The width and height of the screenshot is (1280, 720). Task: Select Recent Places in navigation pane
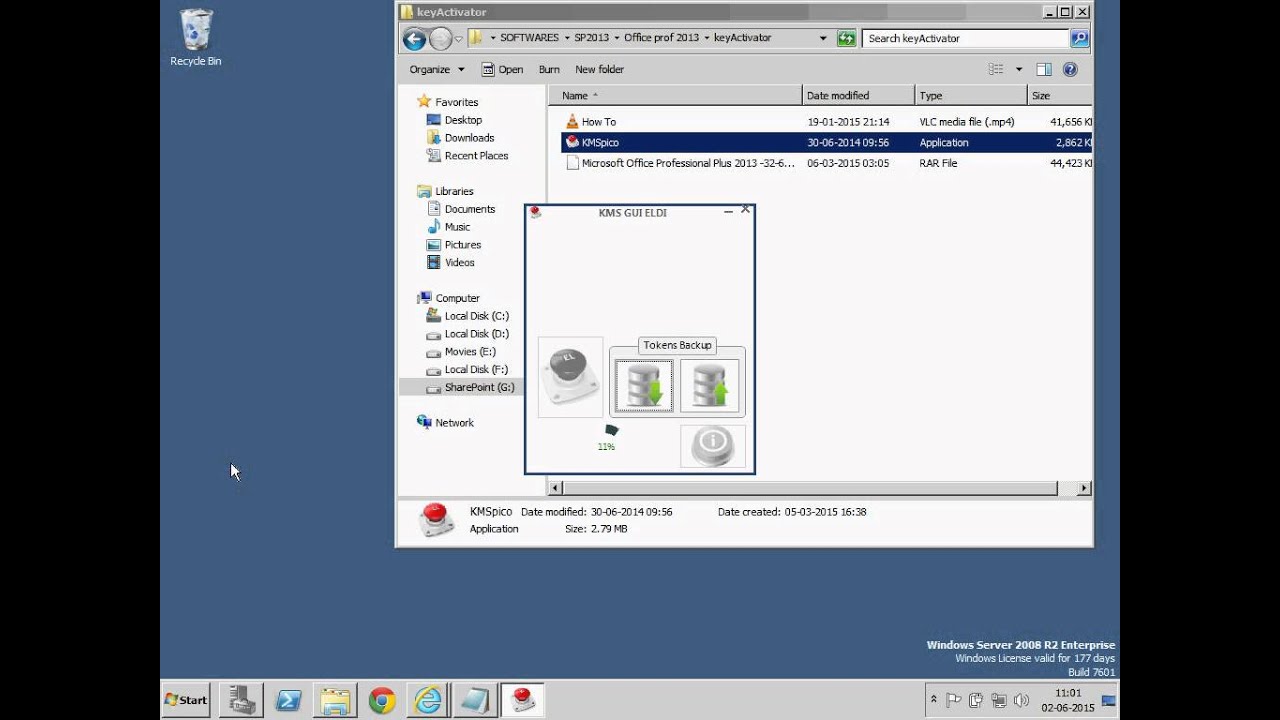(x=476, y=156)
